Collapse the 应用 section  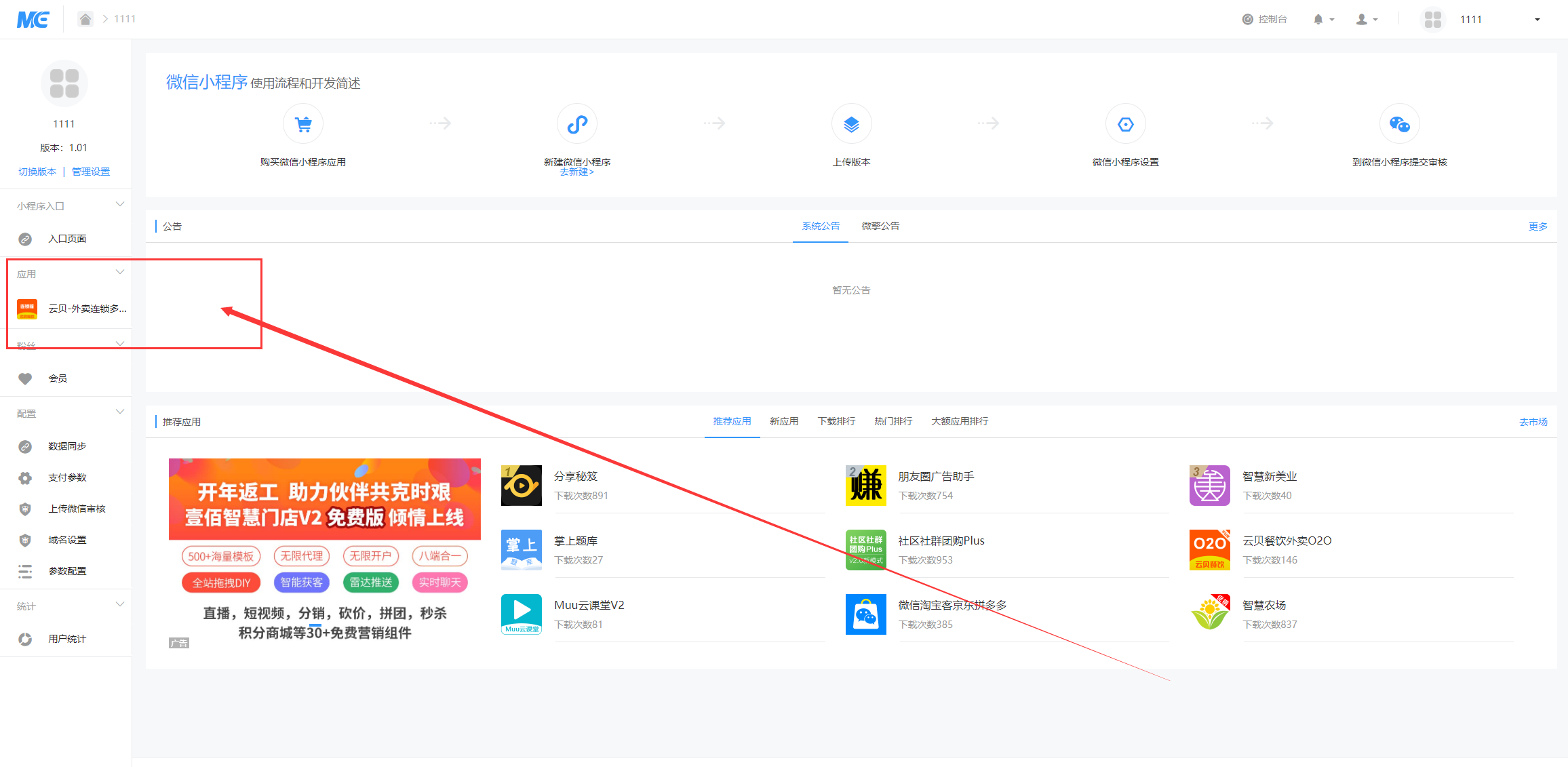[119, 273]
